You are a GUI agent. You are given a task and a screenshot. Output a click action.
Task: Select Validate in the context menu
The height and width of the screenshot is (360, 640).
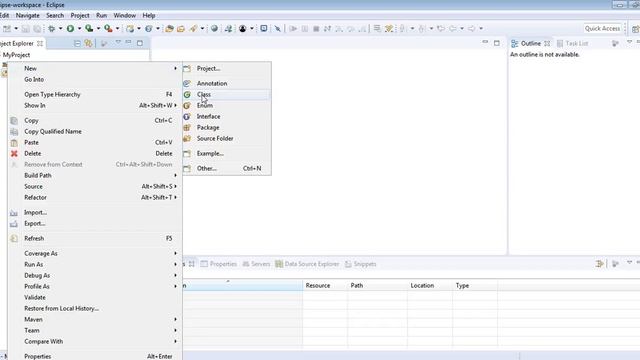[x=96, y=298]
